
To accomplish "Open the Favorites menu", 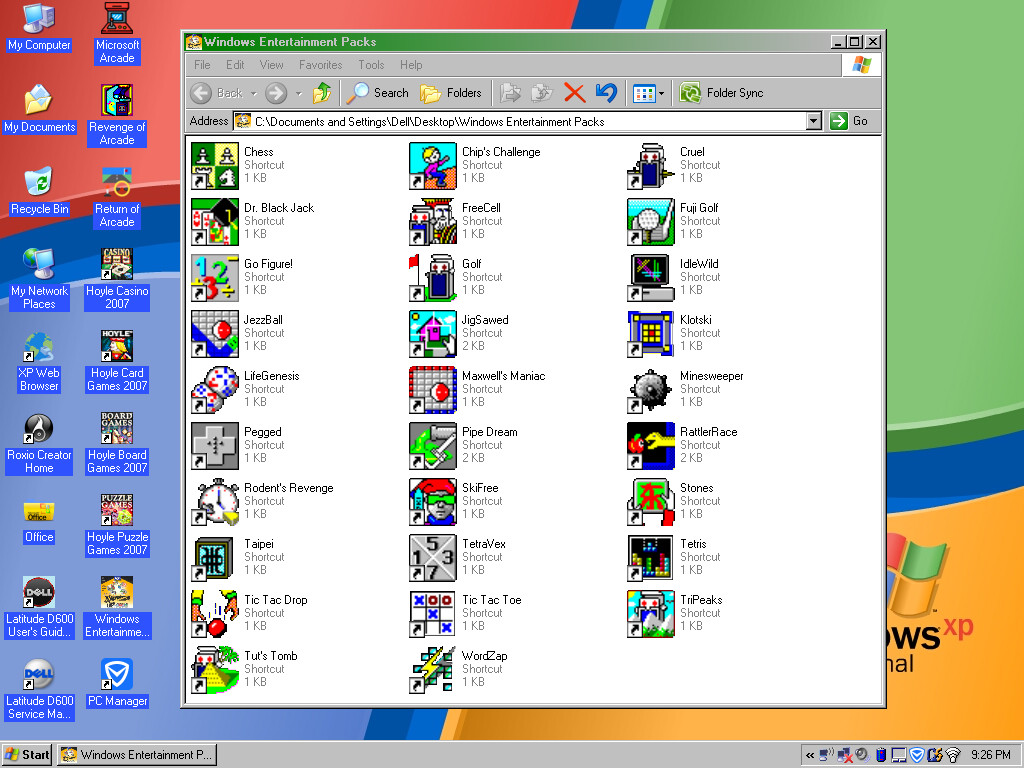I will tap(321, 65).
